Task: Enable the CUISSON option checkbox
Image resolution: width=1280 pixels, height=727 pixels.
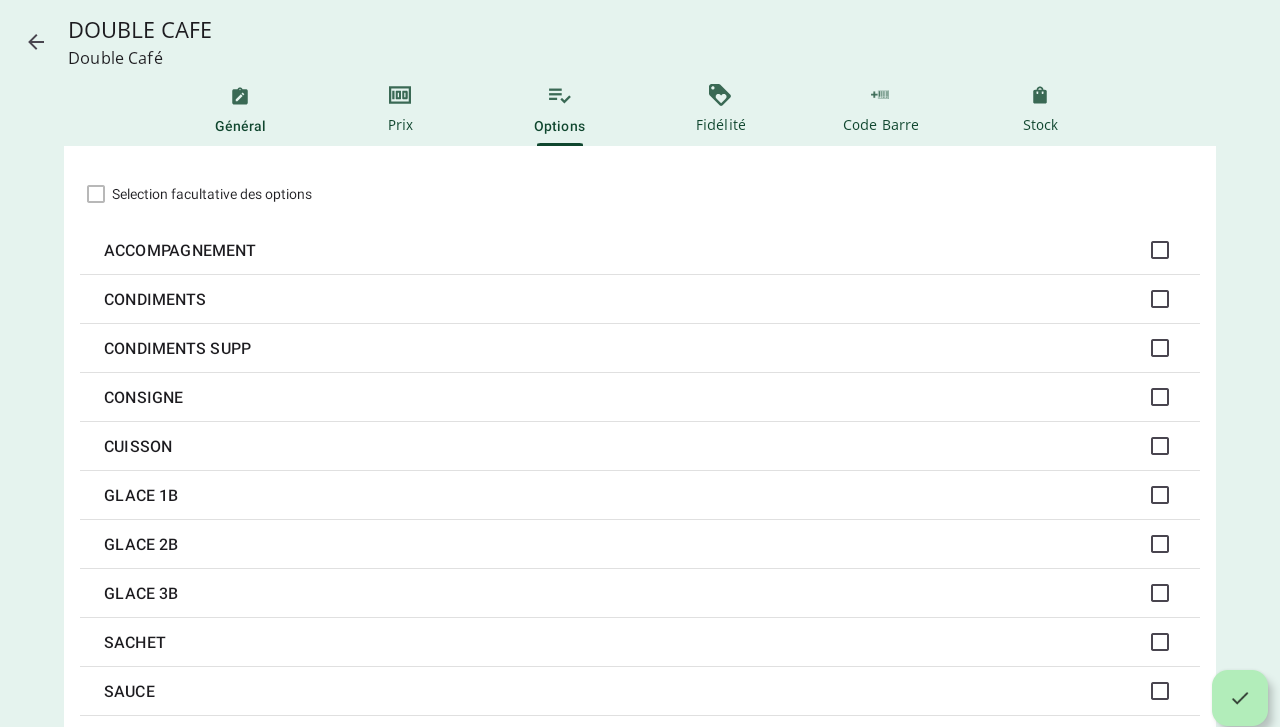Action: pos(1160,446)
